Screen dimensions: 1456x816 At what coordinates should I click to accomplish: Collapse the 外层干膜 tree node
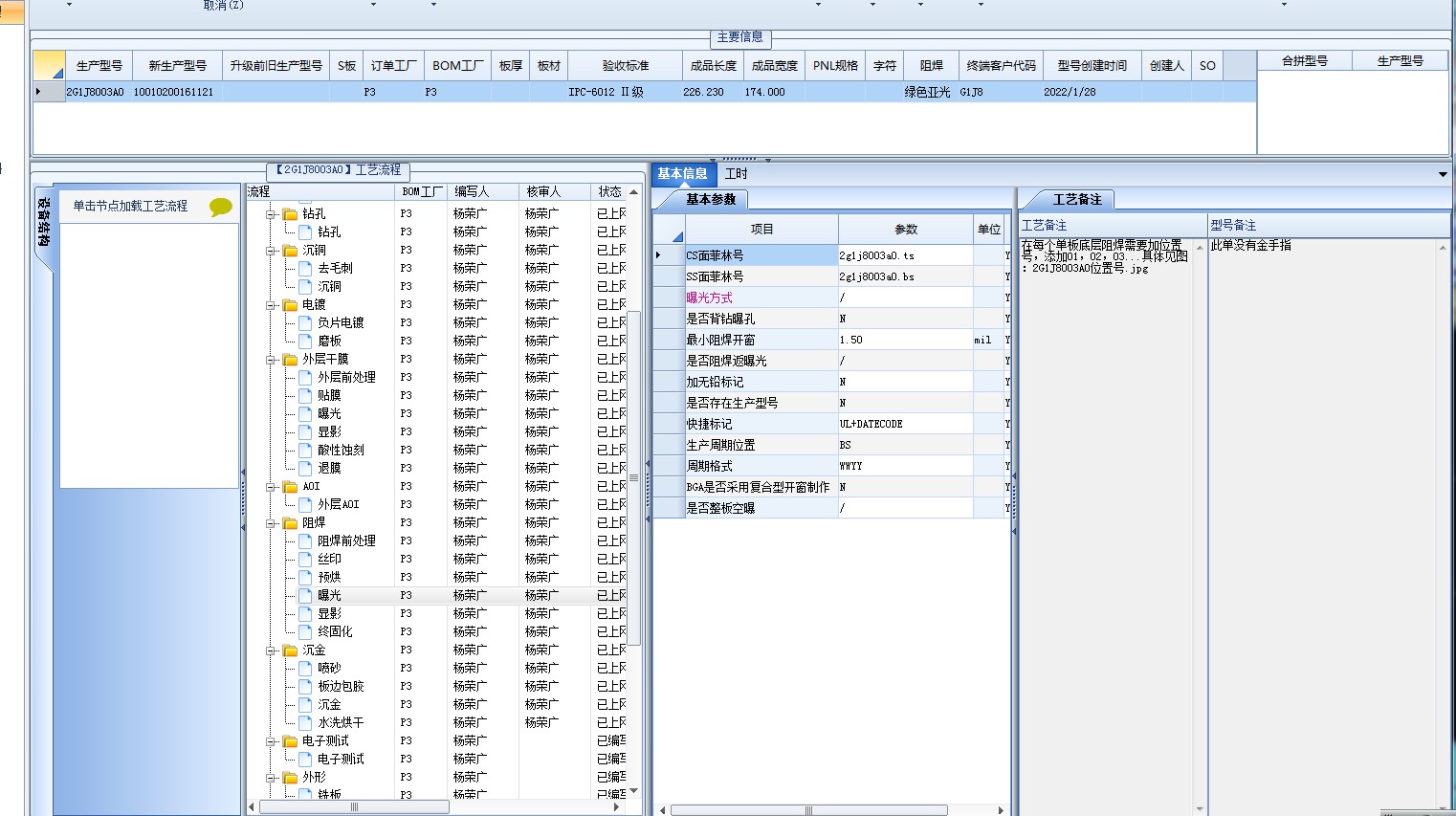pos(271,360)
